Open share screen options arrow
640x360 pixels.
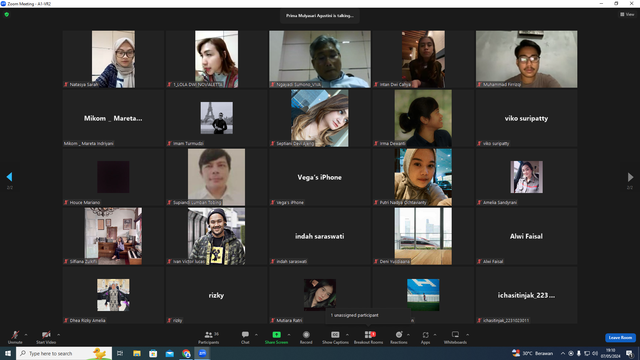coord(289,335)
